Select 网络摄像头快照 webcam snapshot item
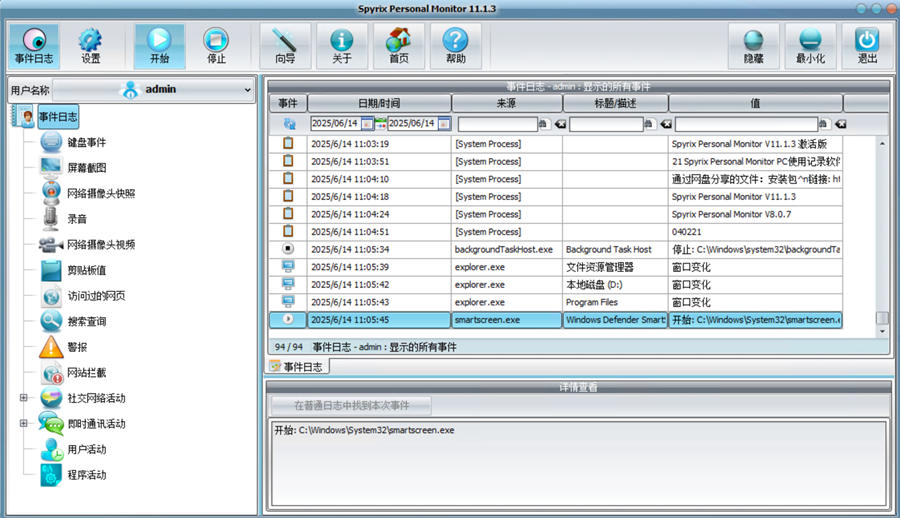The image size is (900, 518). pyautogui.click(x=101, y=193)
